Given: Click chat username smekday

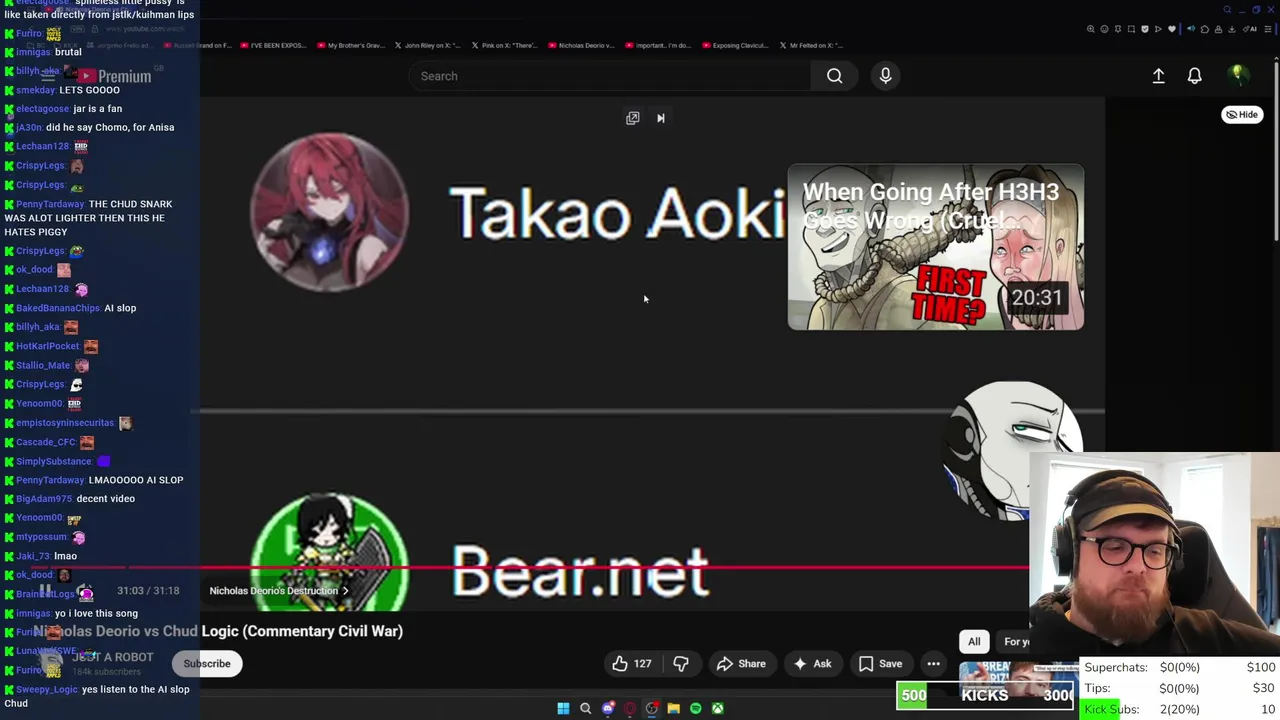Looking at the screenshot, I should 36,90.
